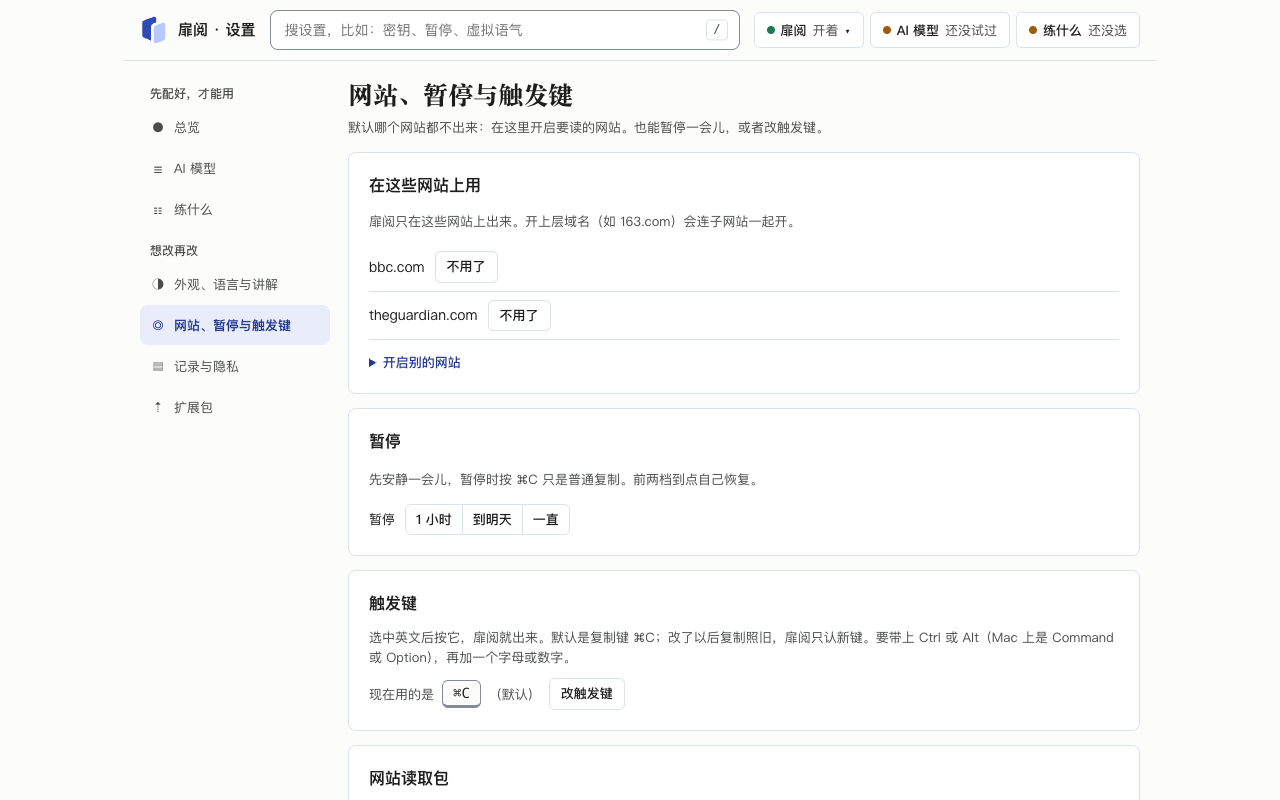
Task: Click the 练什么 grid icon in sidebar
Action: pos(158,210)
